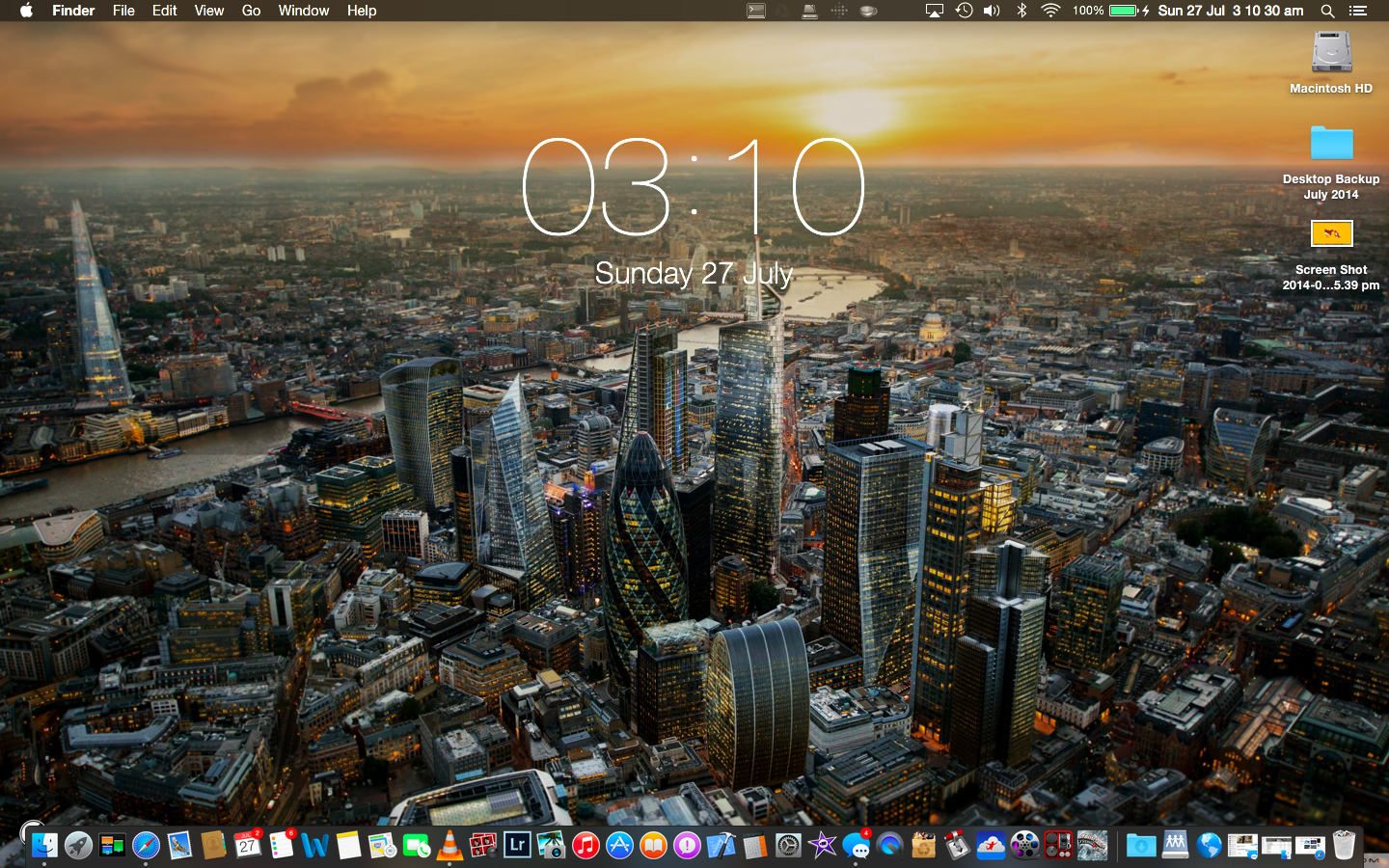This screenshot has width=1389, height=868.
Task: Open the Finder application menu
Action: pos(73,11)
